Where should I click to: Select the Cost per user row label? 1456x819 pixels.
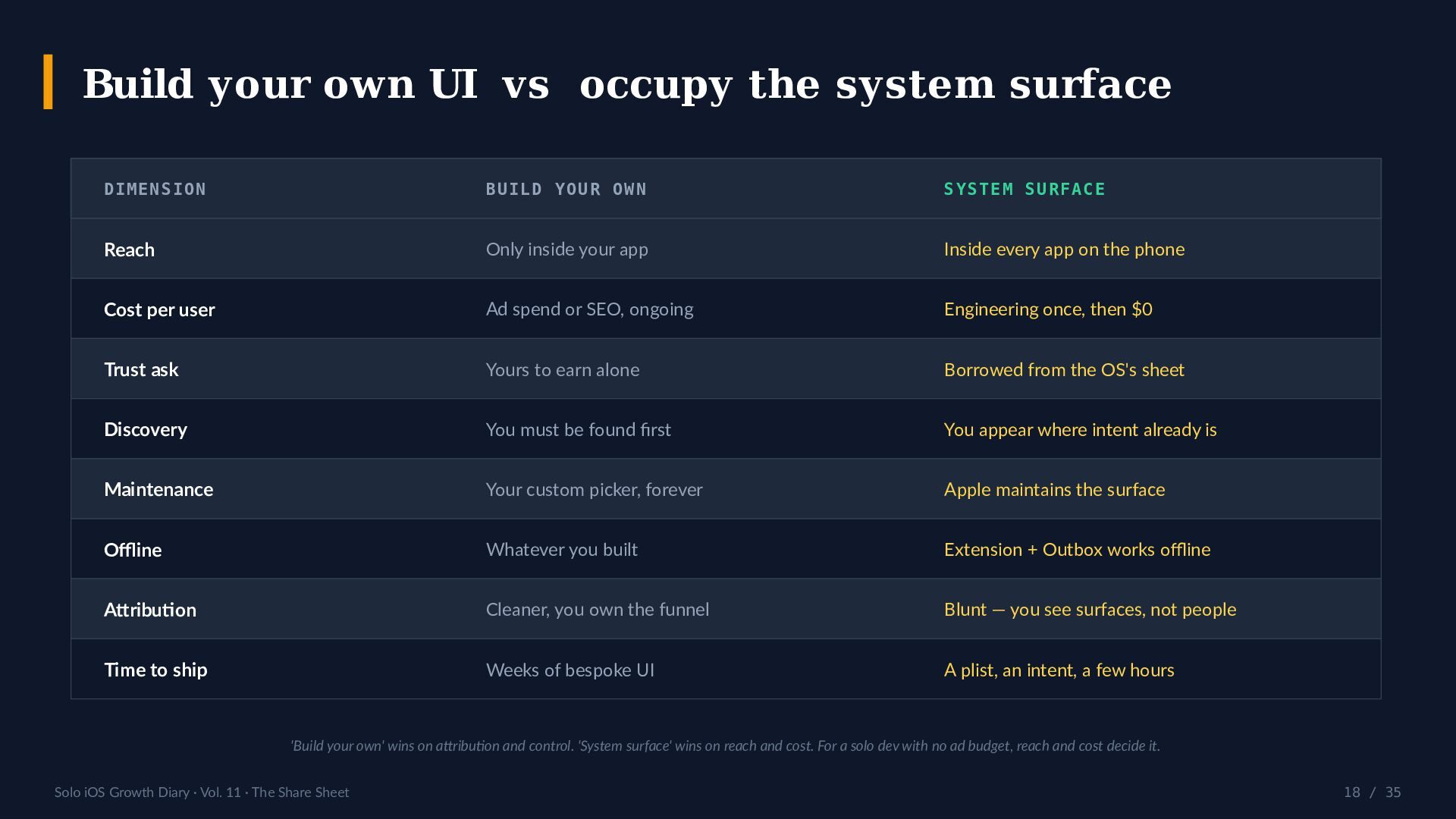click(159, 309)
